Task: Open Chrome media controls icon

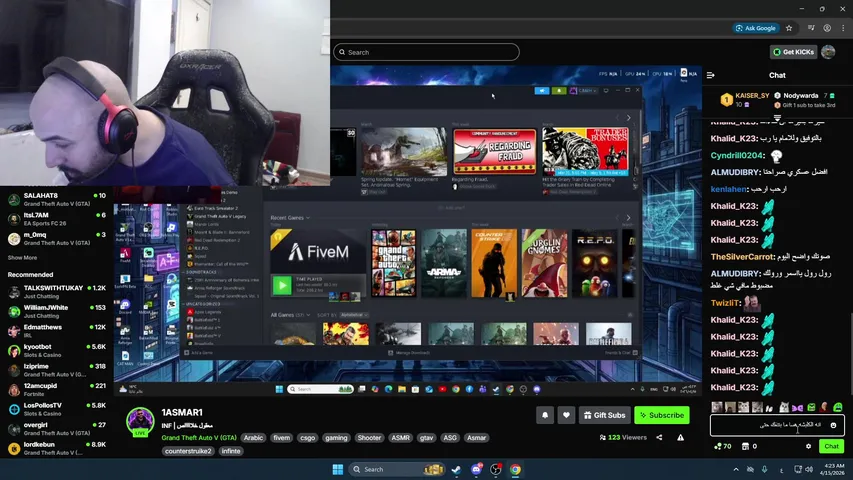Action: click(x=811, y=28)
